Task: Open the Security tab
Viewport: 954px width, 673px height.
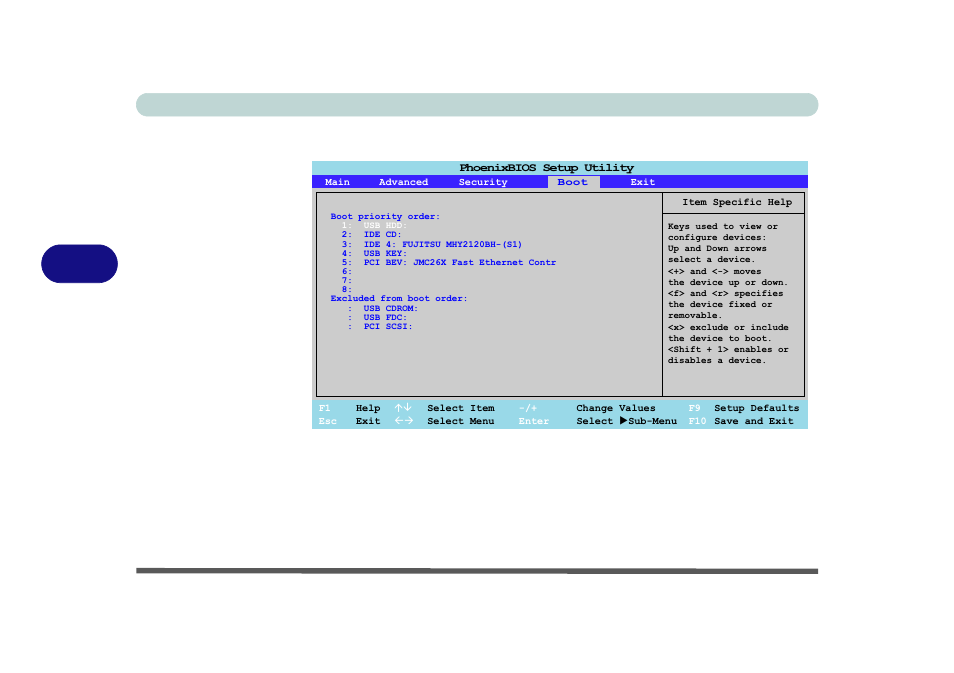Action: pyautogui.click(x=482, y=182)
